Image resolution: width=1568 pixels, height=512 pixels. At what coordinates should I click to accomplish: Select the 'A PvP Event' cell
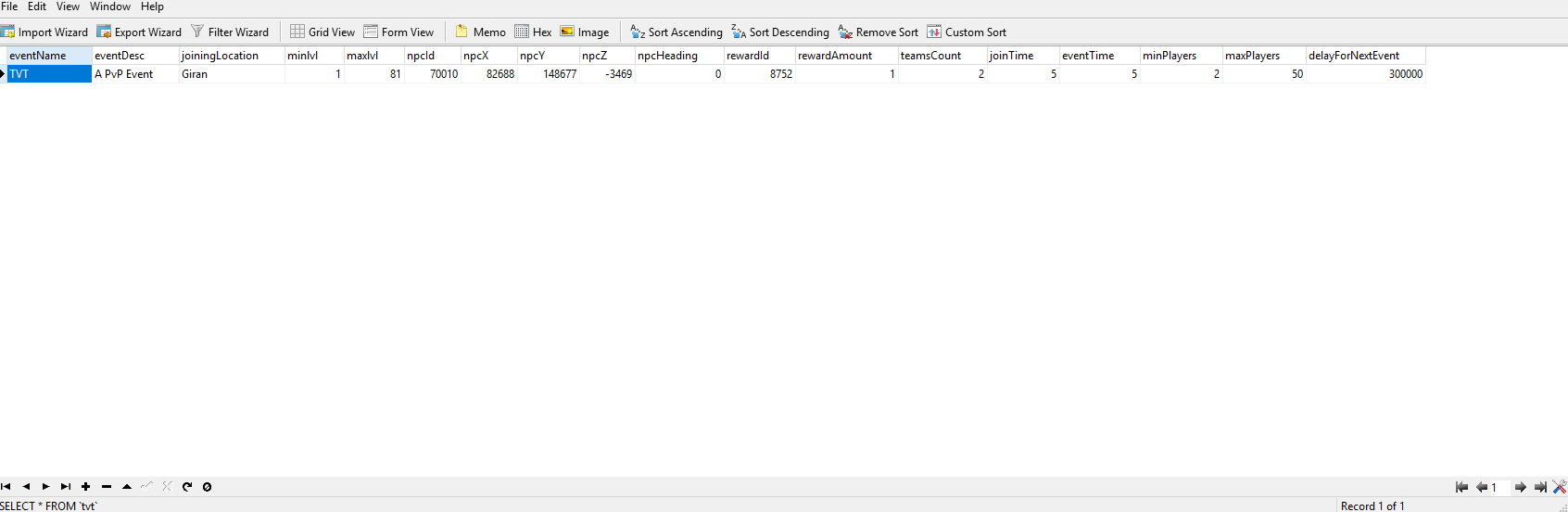[x=135, y=74]
